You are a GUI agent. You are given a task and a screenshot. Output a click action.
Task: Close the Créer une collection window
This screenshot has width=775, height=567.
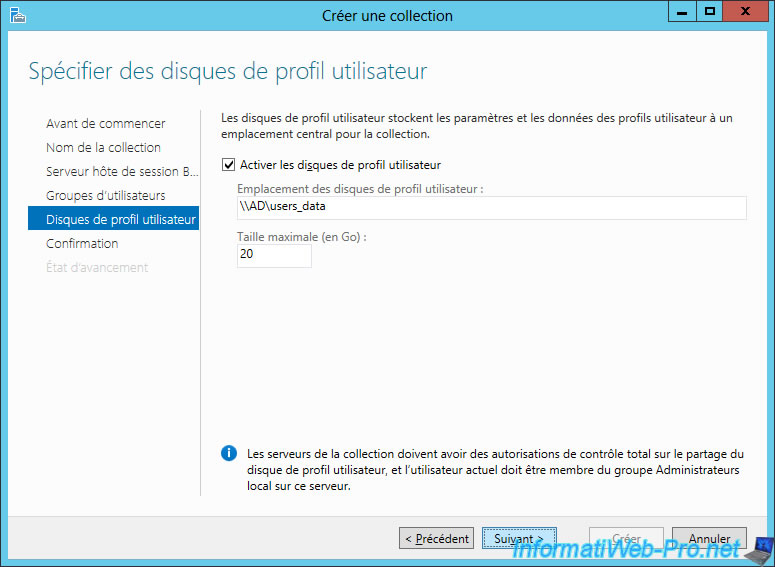[746, 11]
